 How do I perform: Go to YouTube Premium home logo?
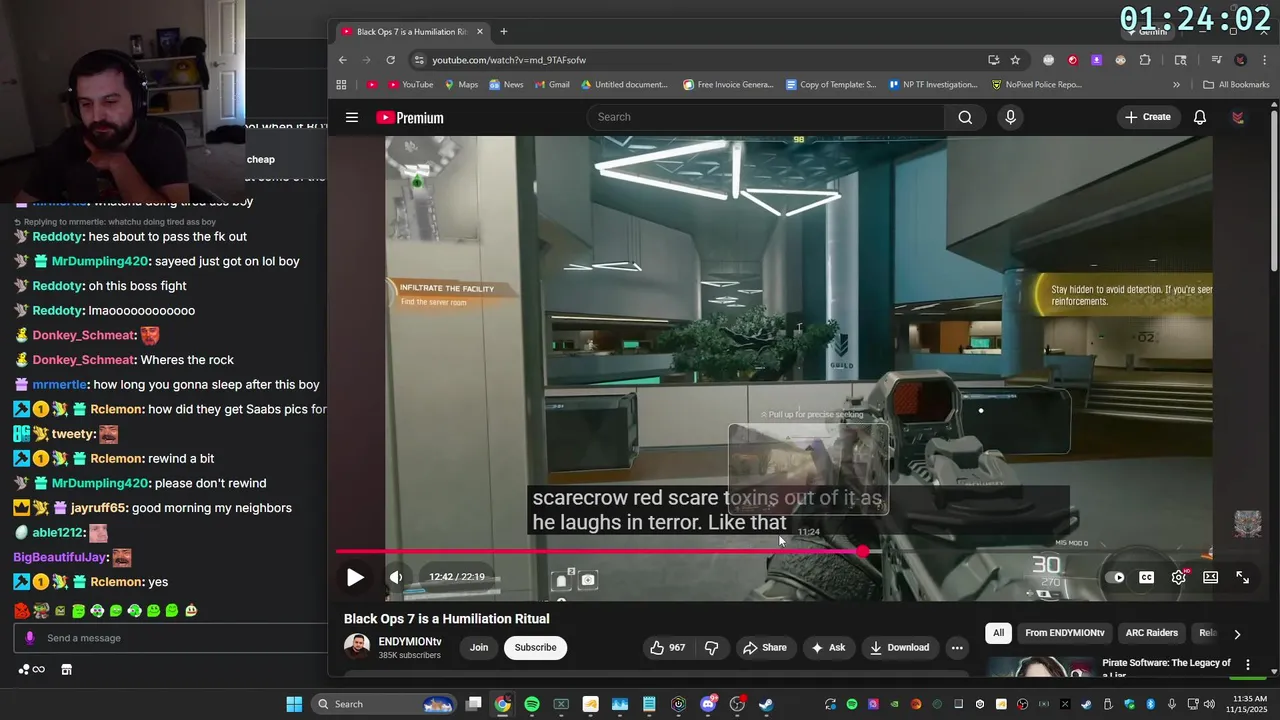(x=410, y=117)
